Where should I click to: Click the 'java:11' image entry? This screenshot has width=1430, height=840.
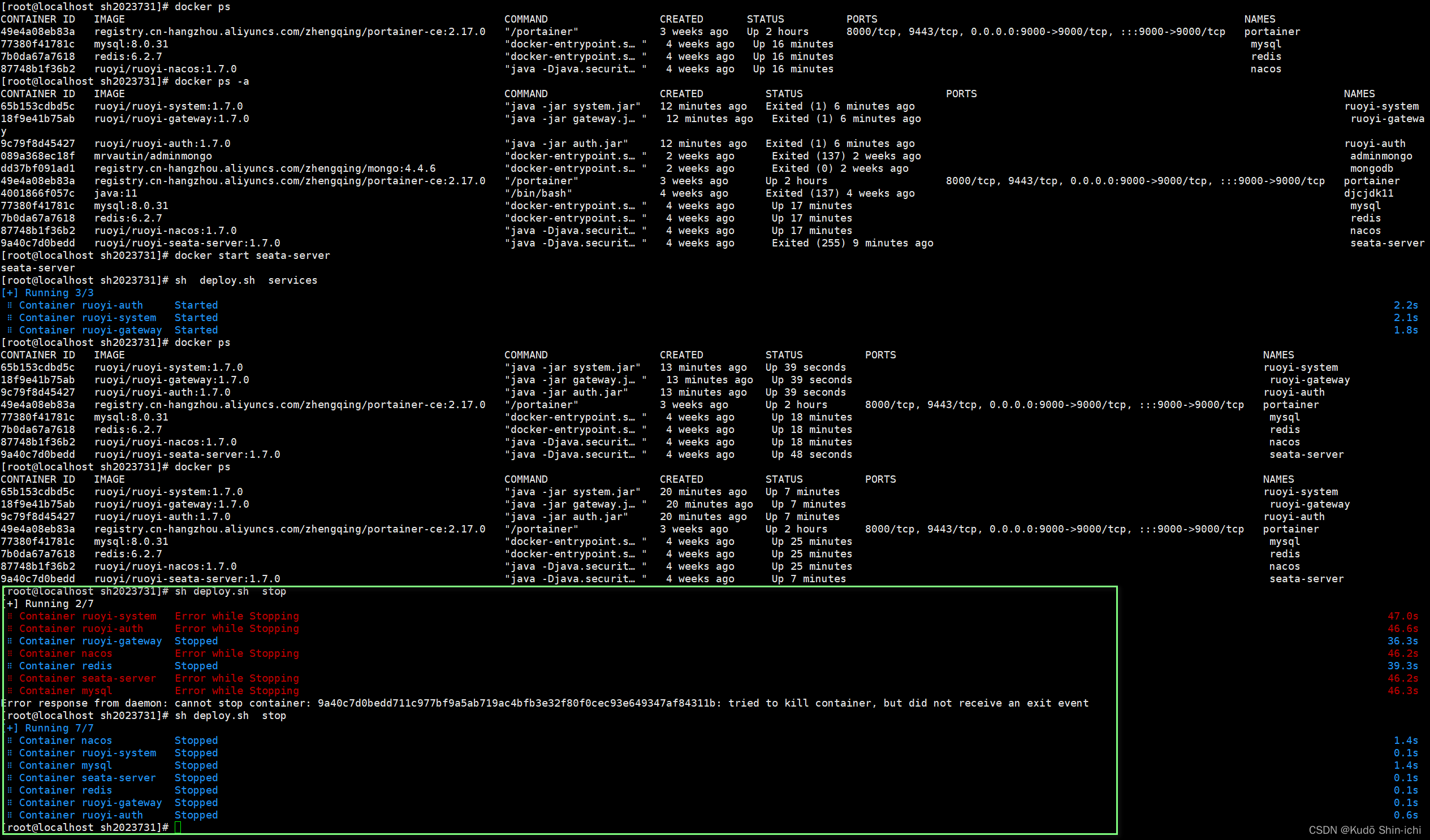pyautogui.click(x=116, y=193)
